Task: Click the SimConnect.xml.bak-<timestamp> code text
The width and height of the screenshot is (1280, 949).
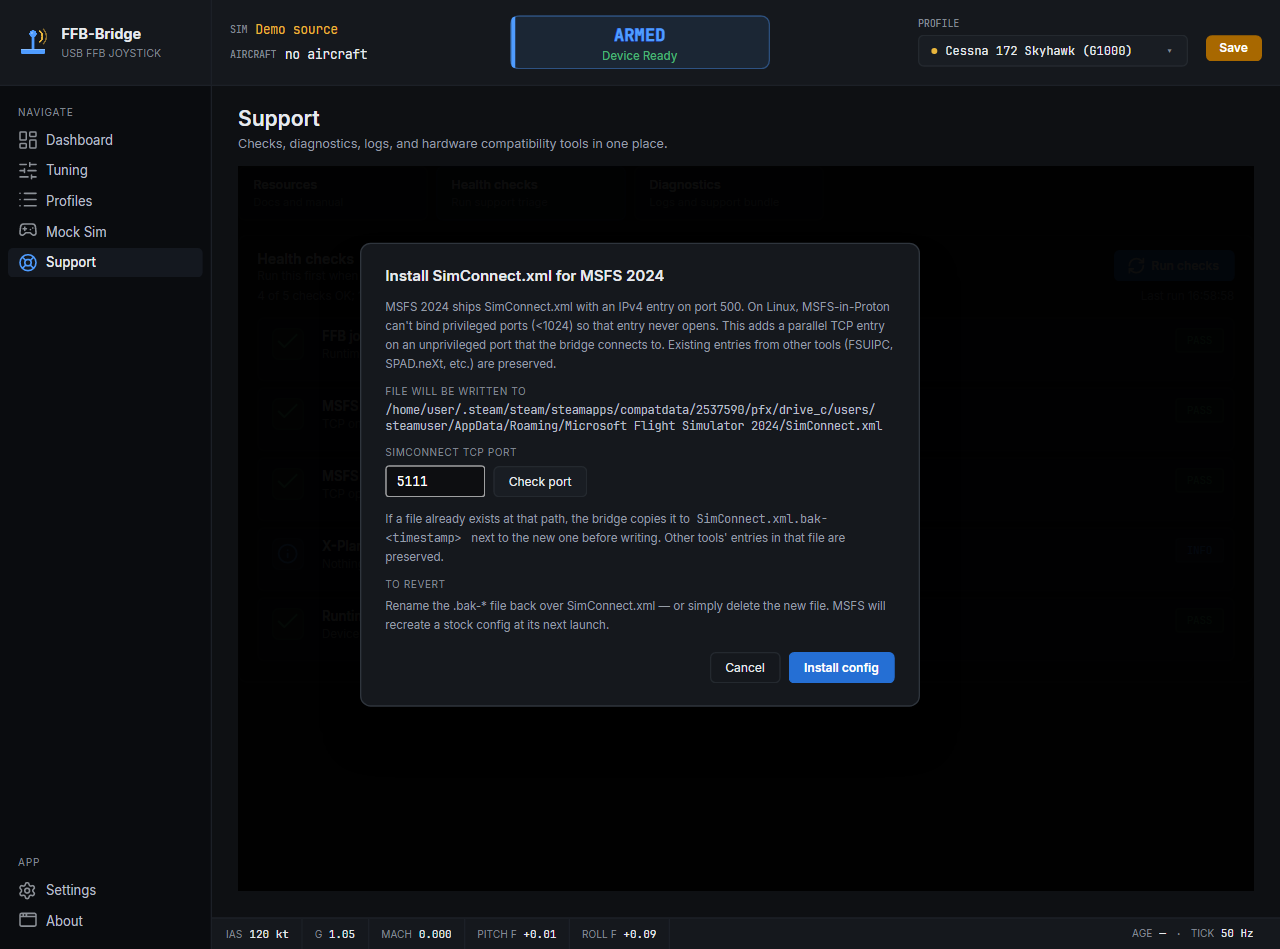Action: point(606,528)
